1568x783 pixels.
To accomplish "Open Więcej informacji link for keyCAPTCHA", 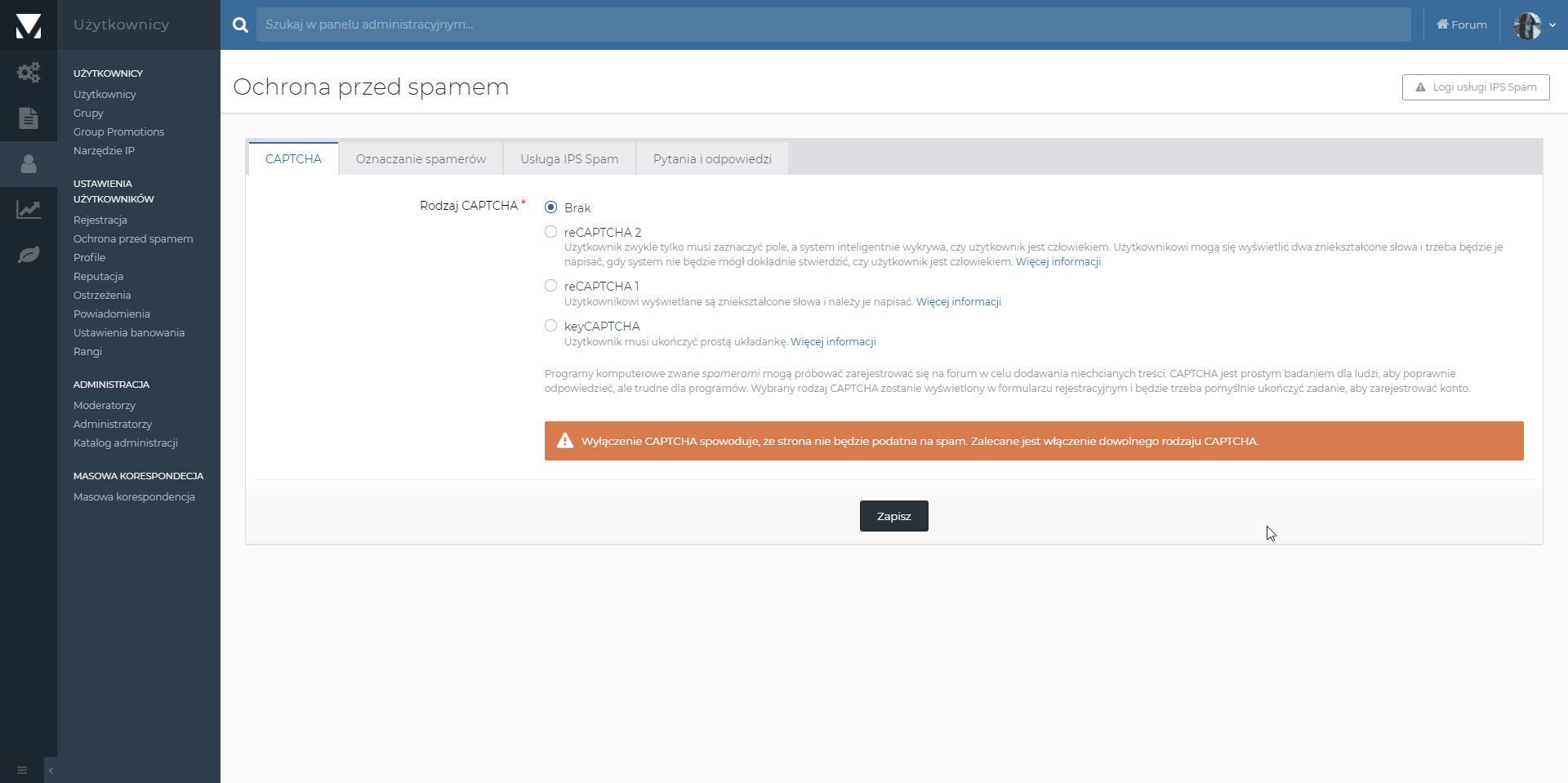I will (833, 342).
